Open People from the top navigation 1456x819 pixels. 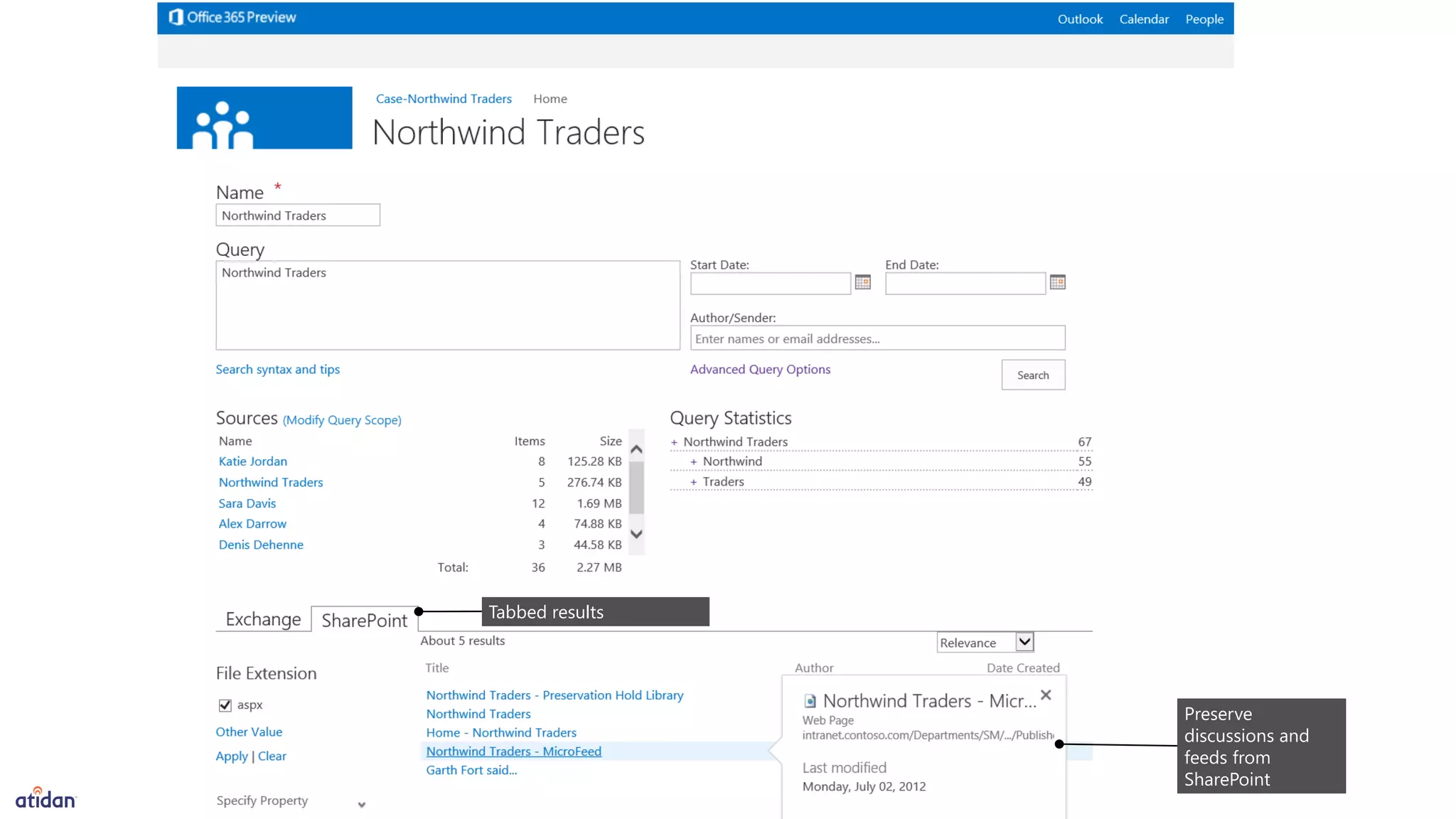click(1204, 19)
